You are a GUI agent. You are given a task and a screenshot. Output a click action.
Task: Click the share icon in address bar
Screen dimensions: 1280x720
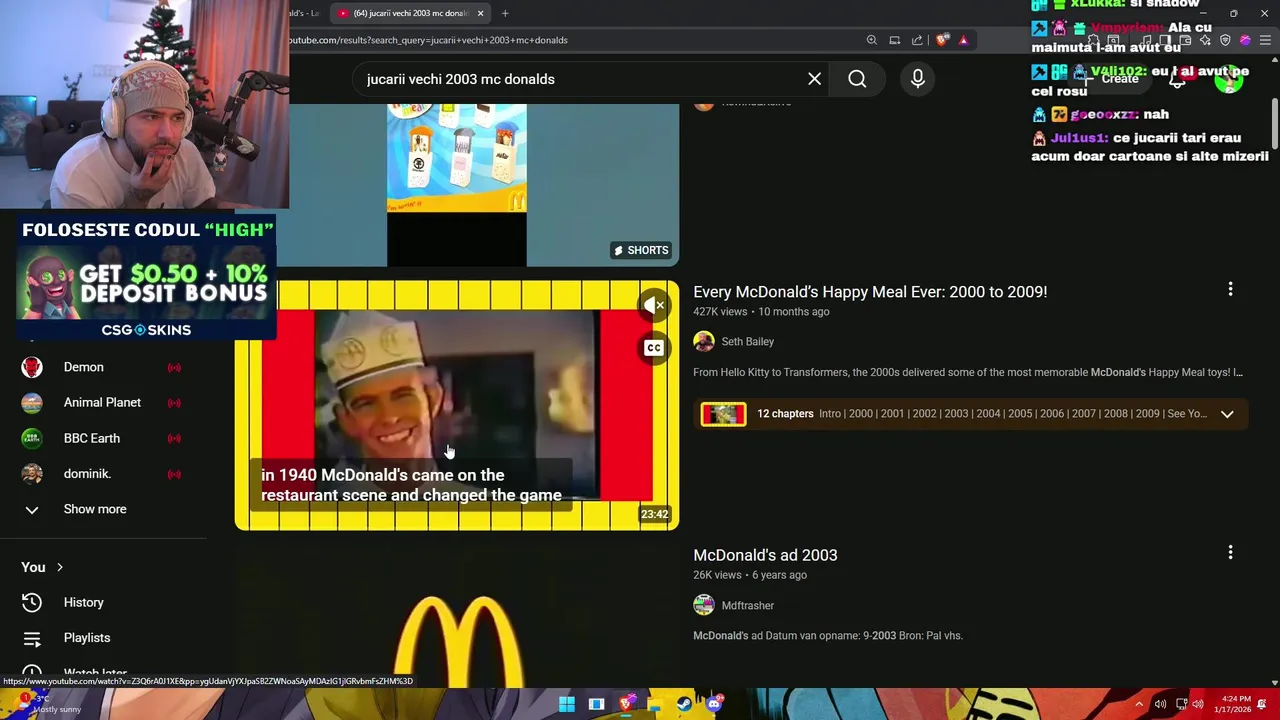pos(917,40)
